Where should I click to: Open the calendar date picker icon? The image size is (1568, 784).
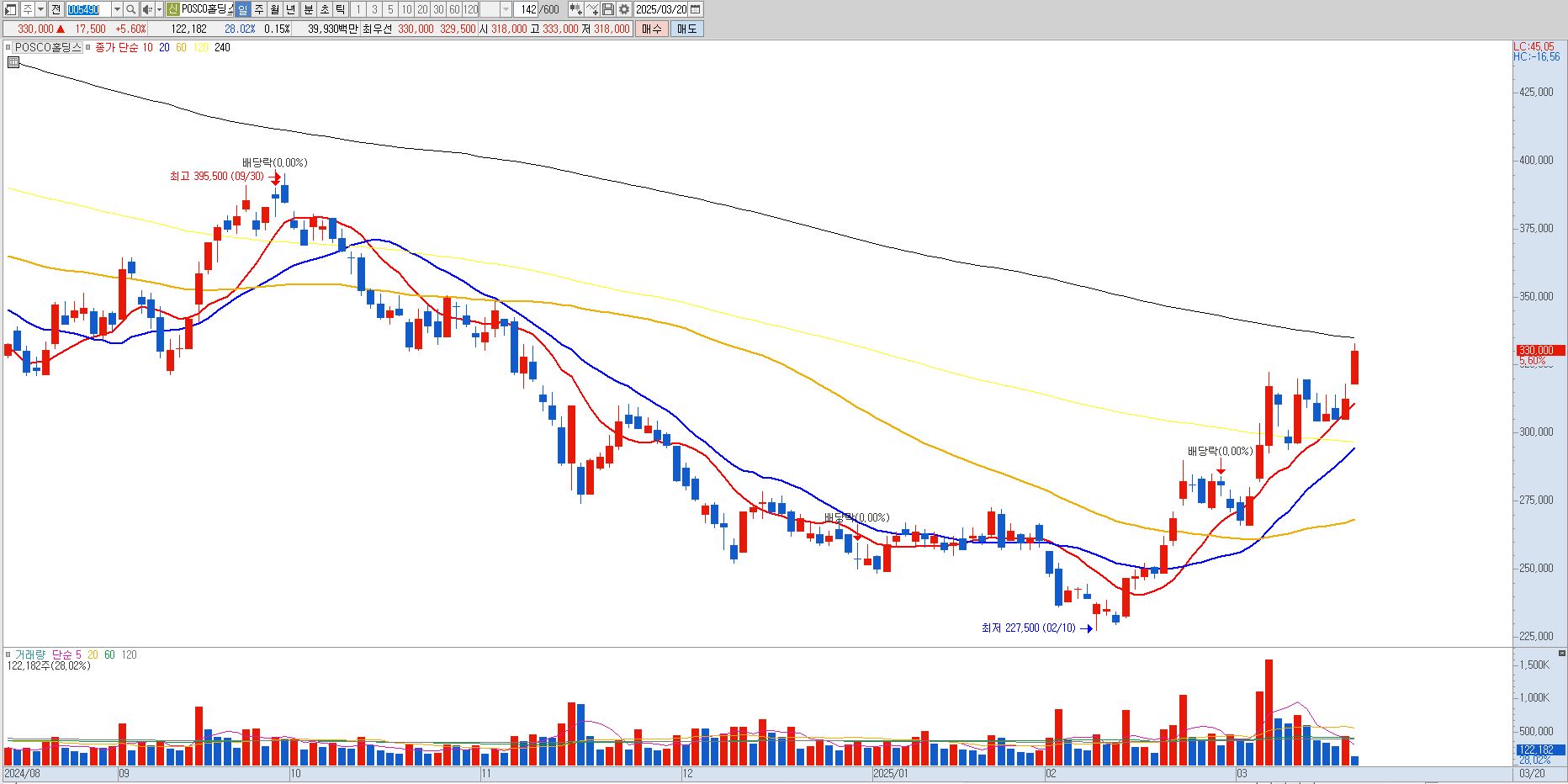[695, 9]
